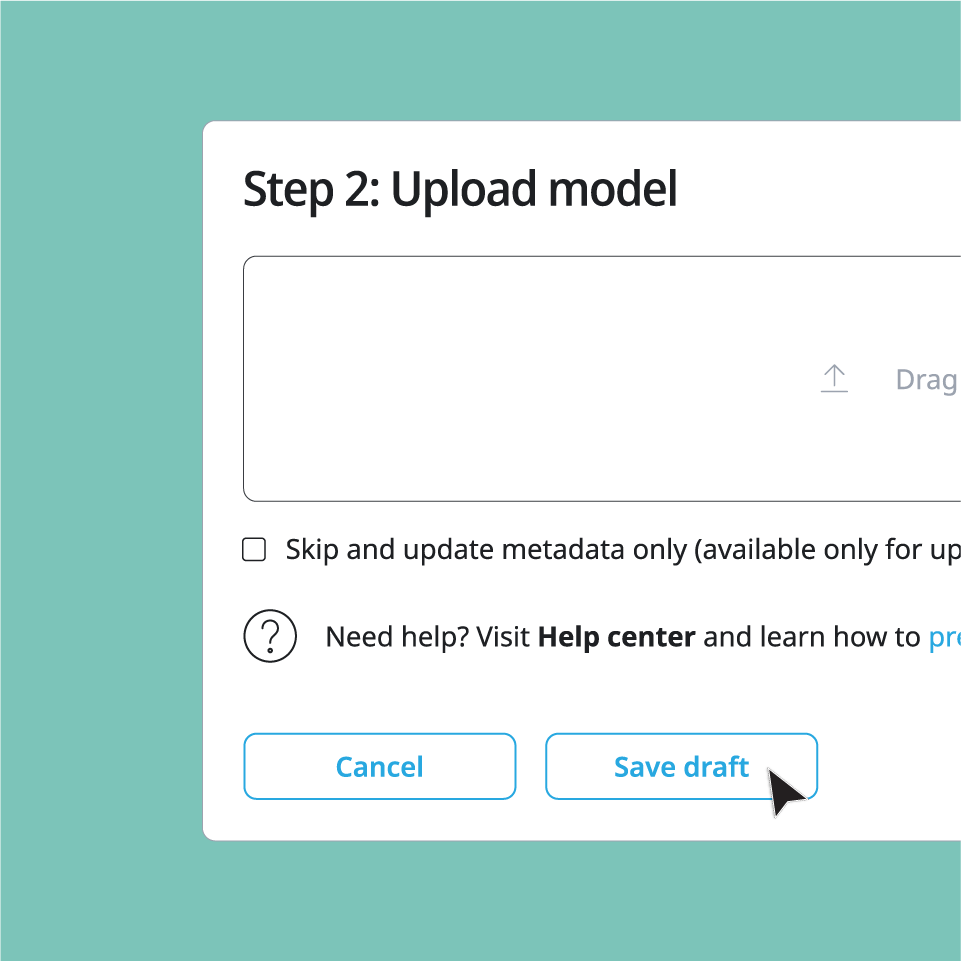Click the "learn how to" text
The width and height of the screenshot is (961, 961).
coord(811,637)
